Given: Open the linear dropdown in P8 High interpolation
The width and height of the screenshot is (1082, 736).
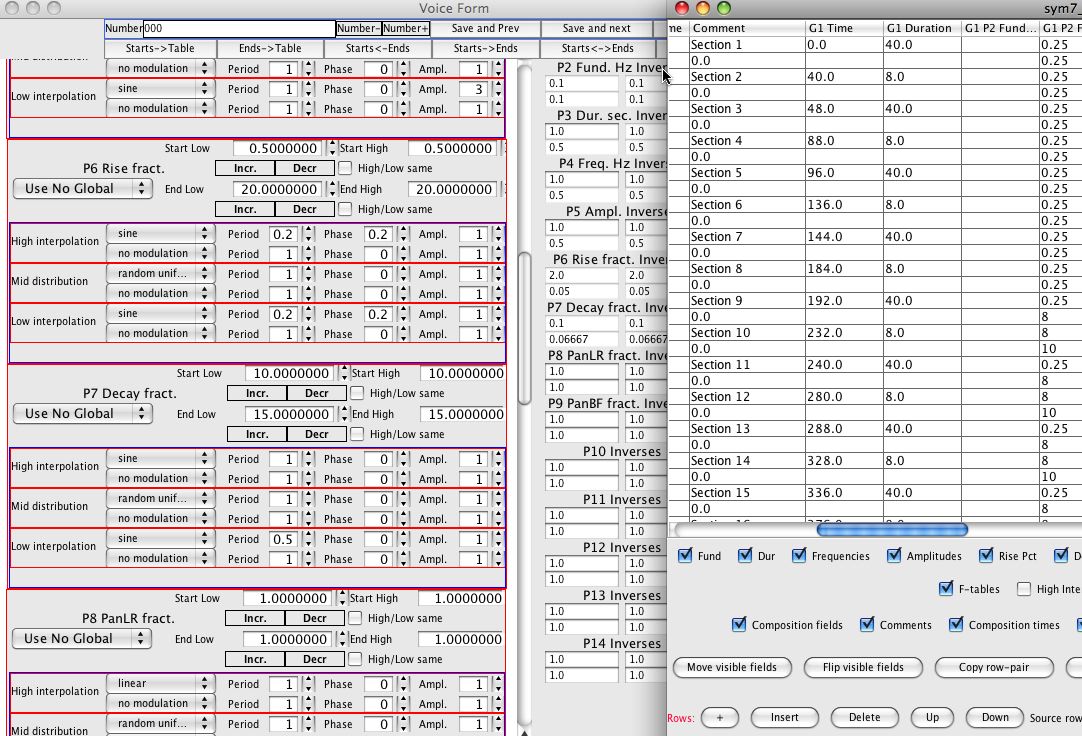Looking at the screenshot, I should 160,684.
